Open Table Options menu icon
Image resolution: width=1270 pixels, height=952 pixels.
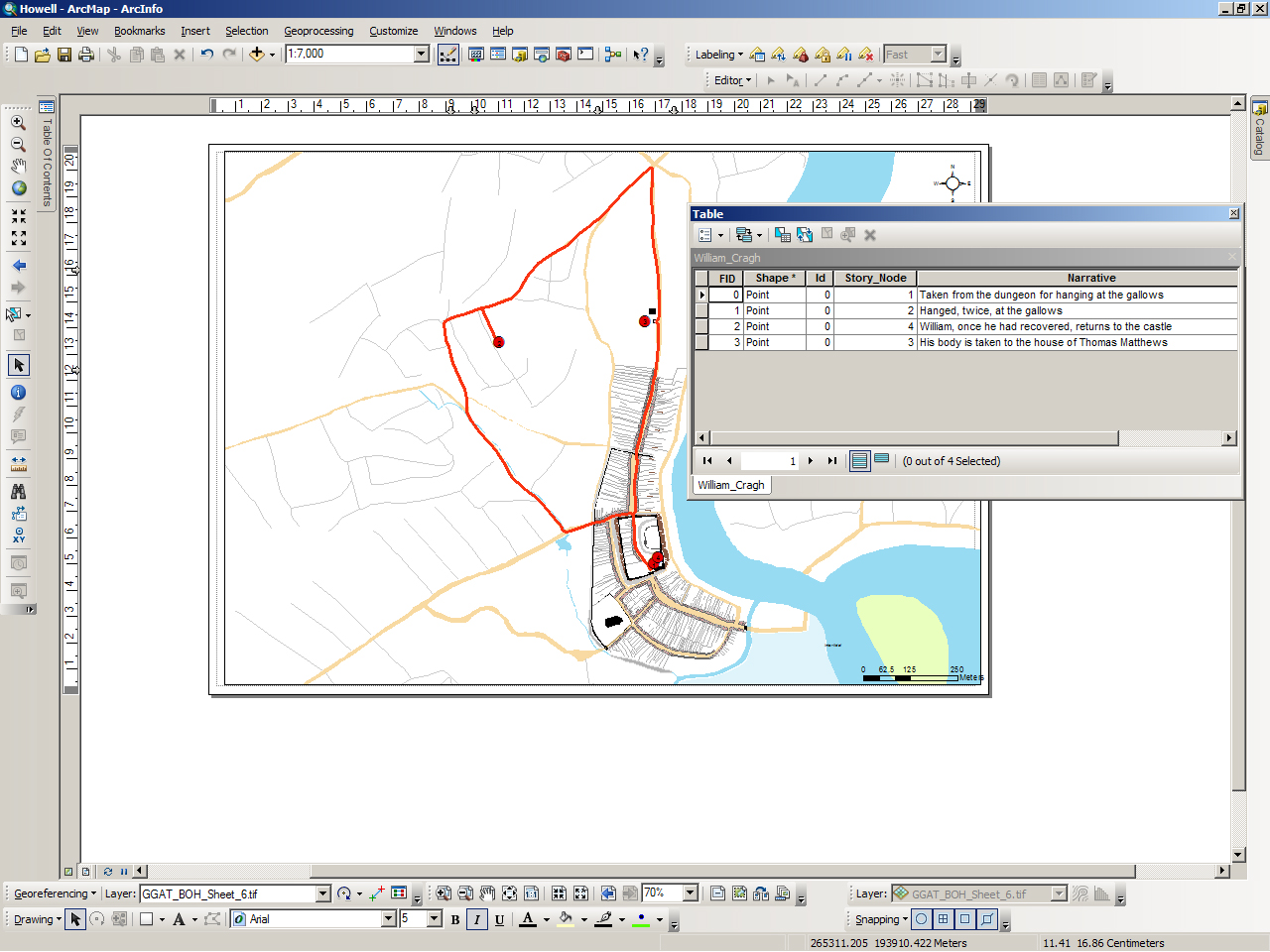pos(705,235)
